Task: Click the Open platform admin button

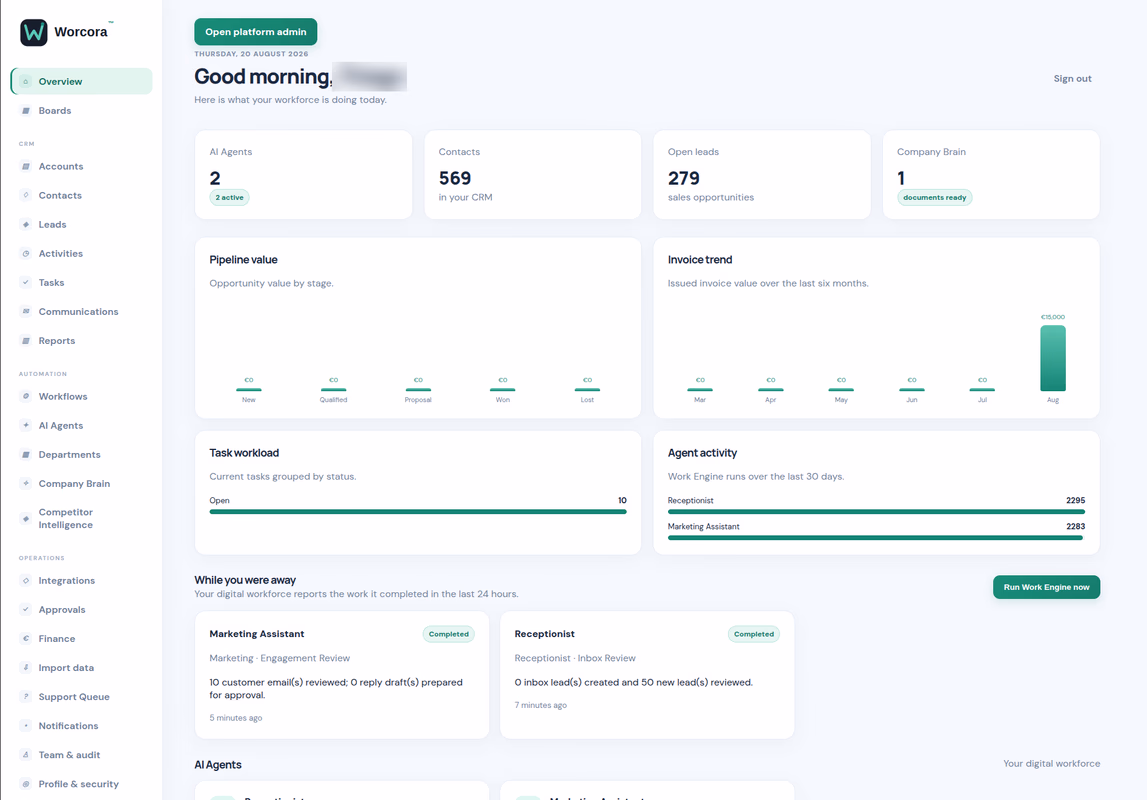Action: [255, 32]
